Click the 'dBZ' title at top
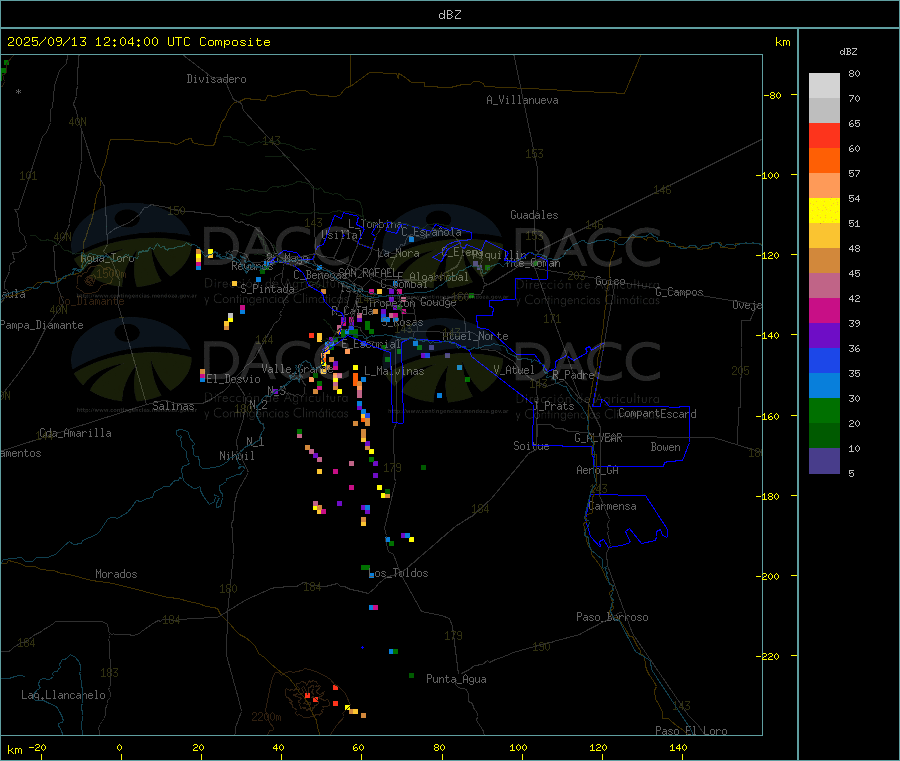 [449, 15]
